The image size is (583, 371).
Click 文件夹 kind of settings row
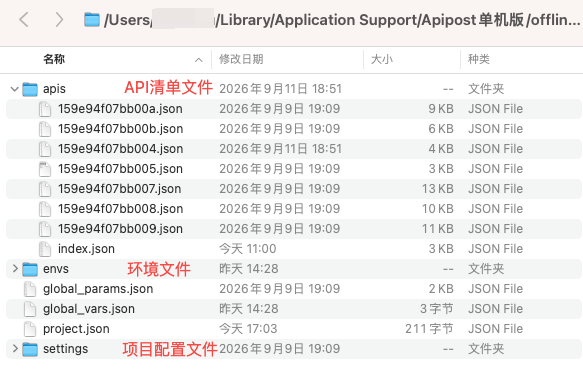point(486,349)
